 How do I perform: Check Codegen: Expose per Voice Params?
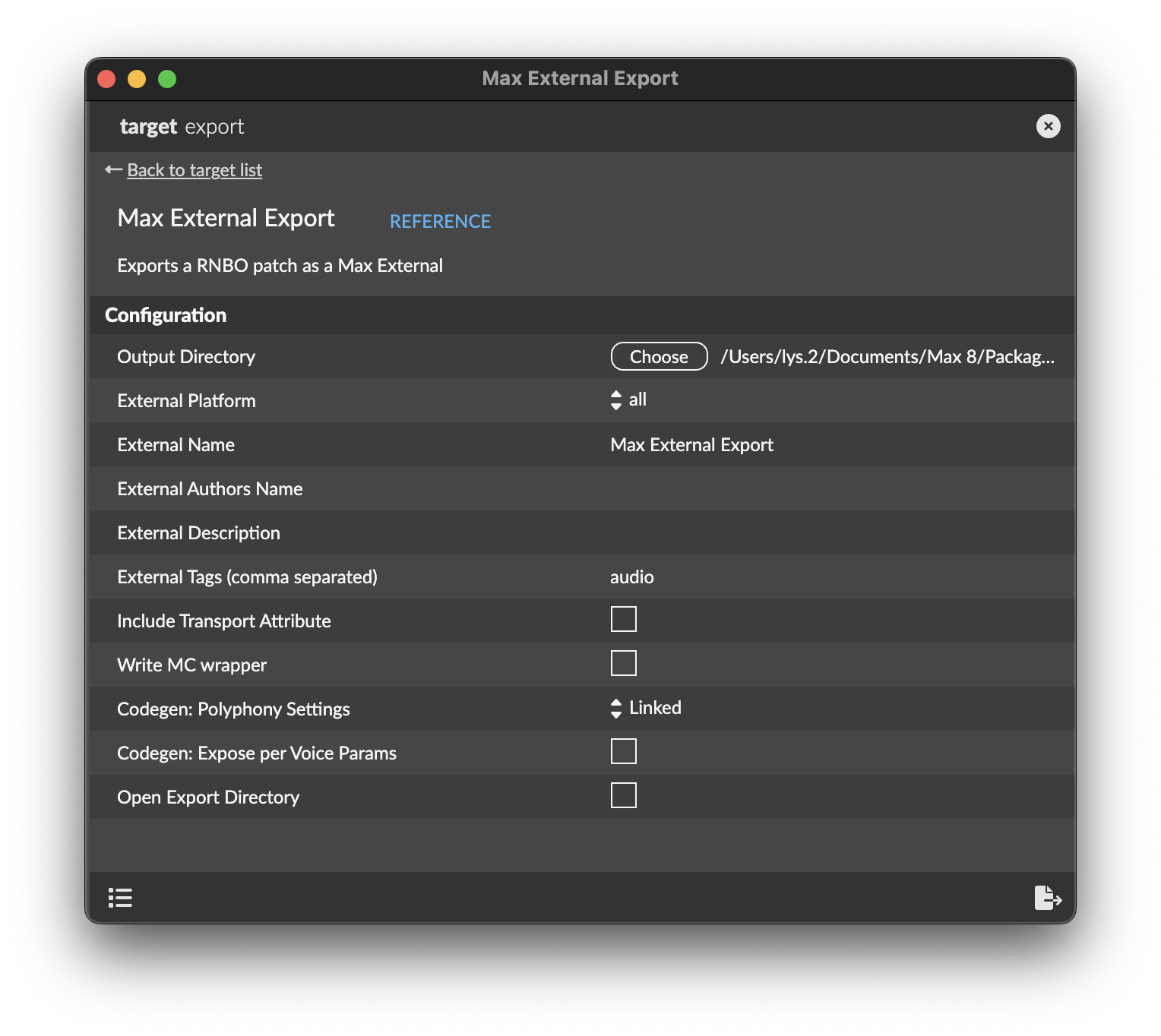click(623, 752)
